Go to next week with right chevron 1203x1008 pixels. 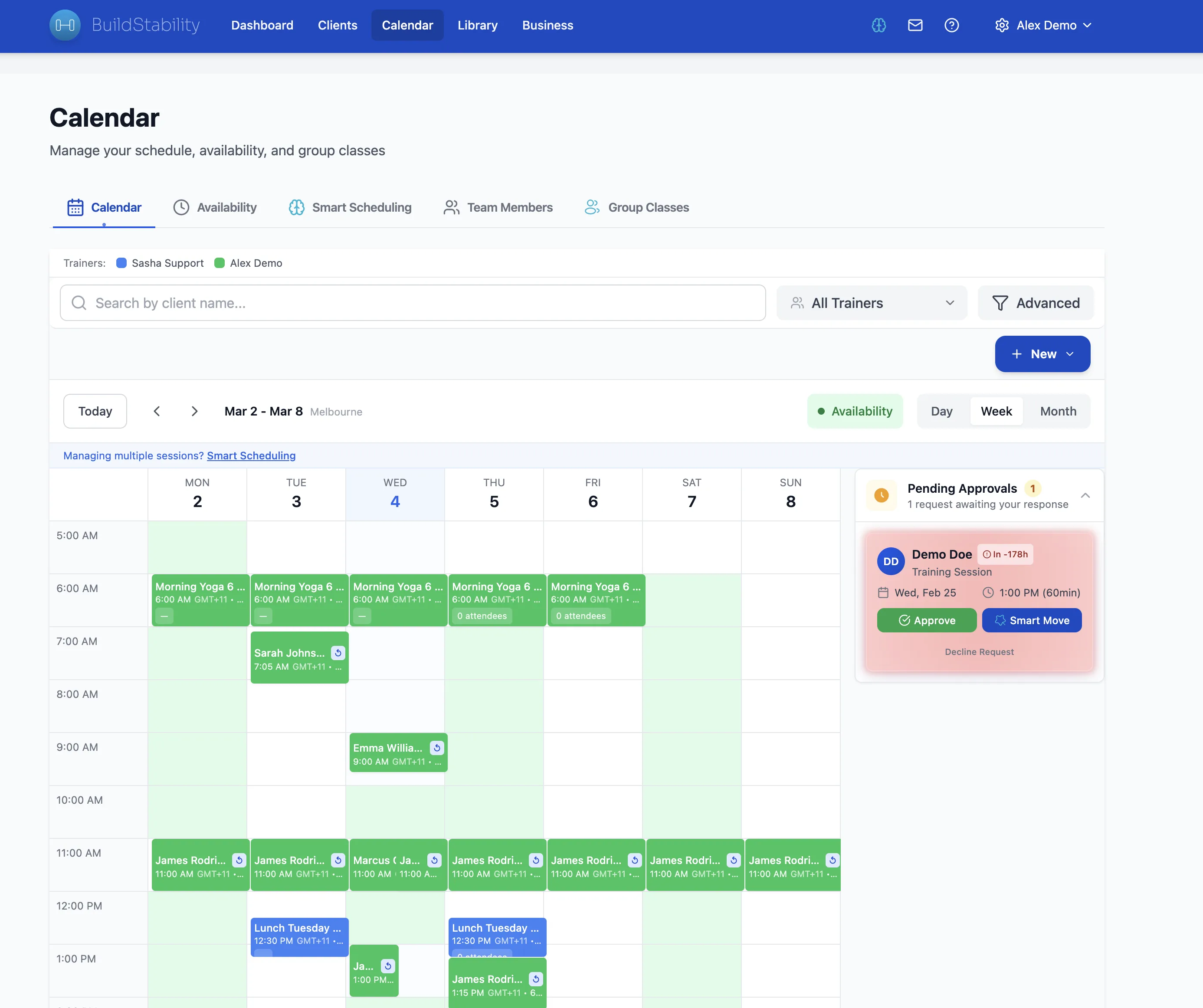coord(194,411)
